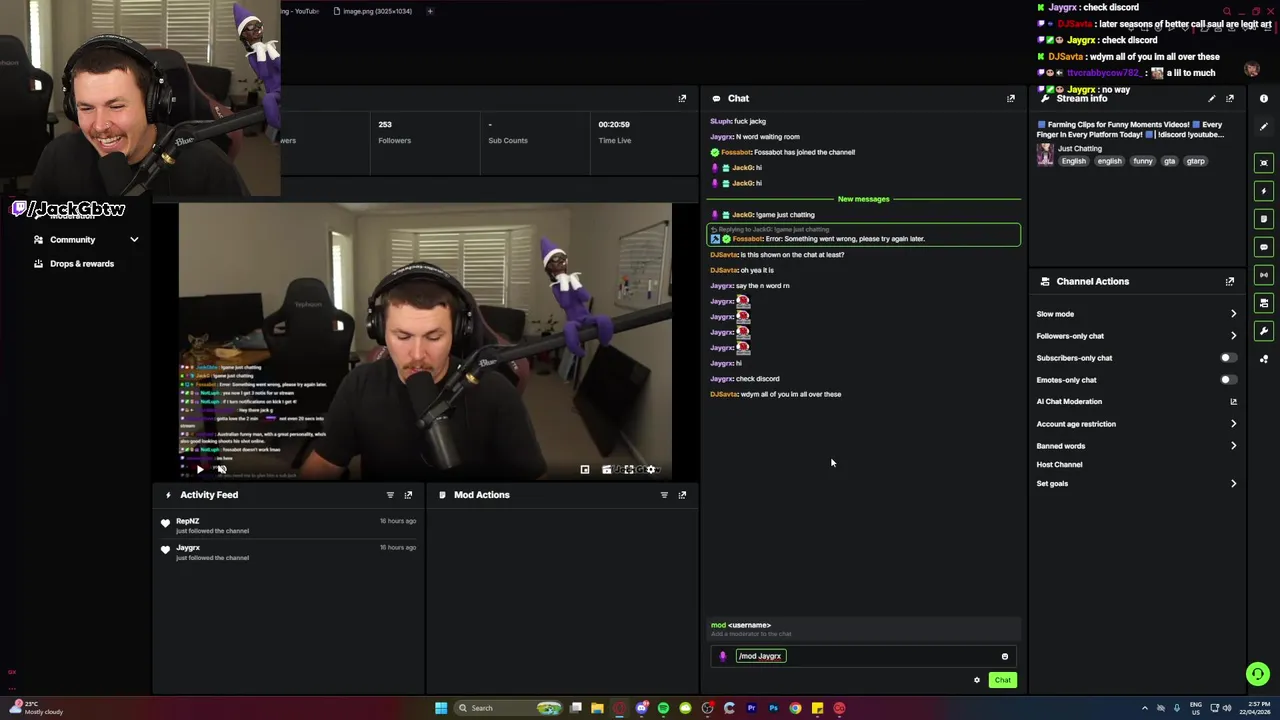Open the Just Chatting category link
This screenshot has height=720, width=1280.
[1080, 149]
